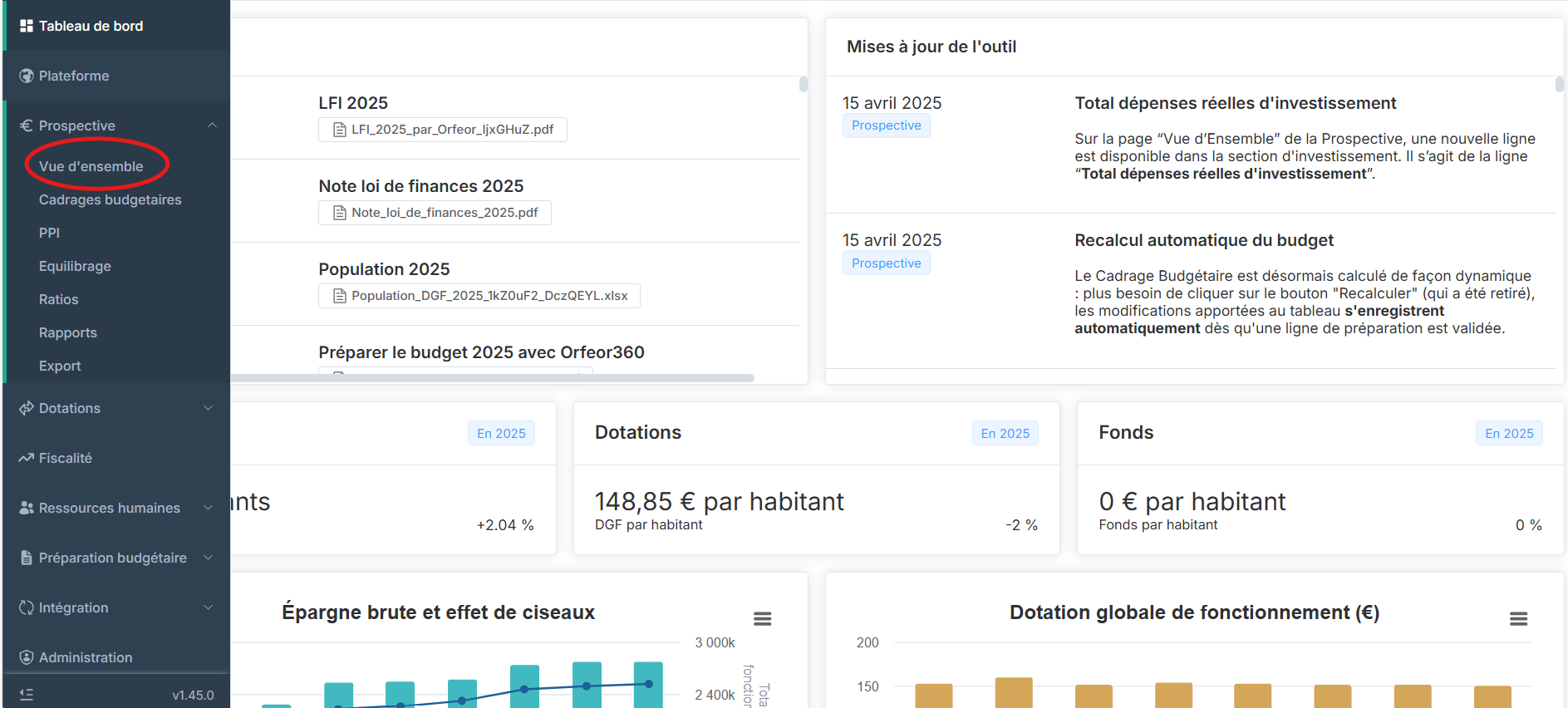The width and height of the screenshot is (1568, 708).
Task: Click the Plateforme globe icon
Action: pos(27,76)
